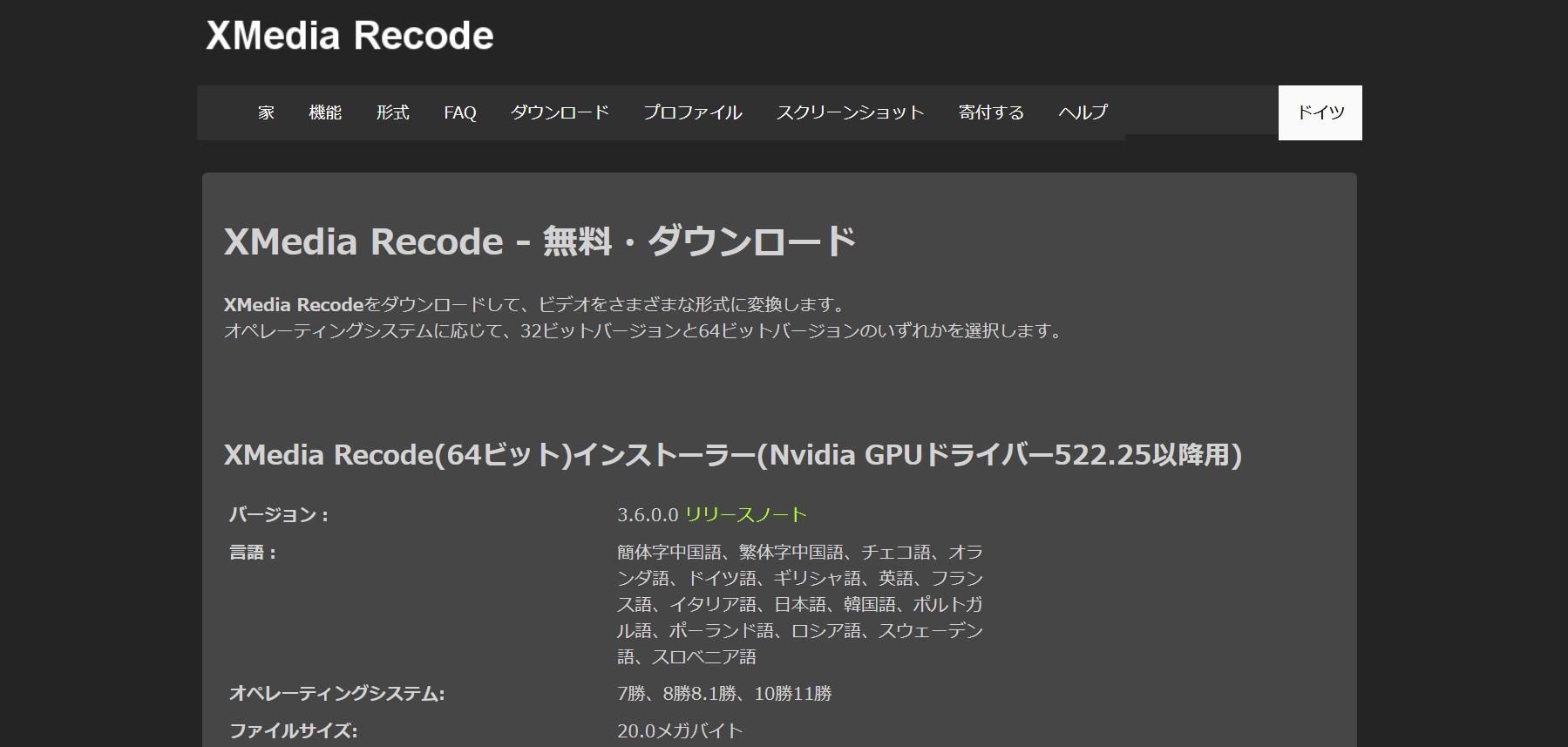Click the XMedia Recode site logo
Screen dimensions: 1568x747
(x=350, y=36)
